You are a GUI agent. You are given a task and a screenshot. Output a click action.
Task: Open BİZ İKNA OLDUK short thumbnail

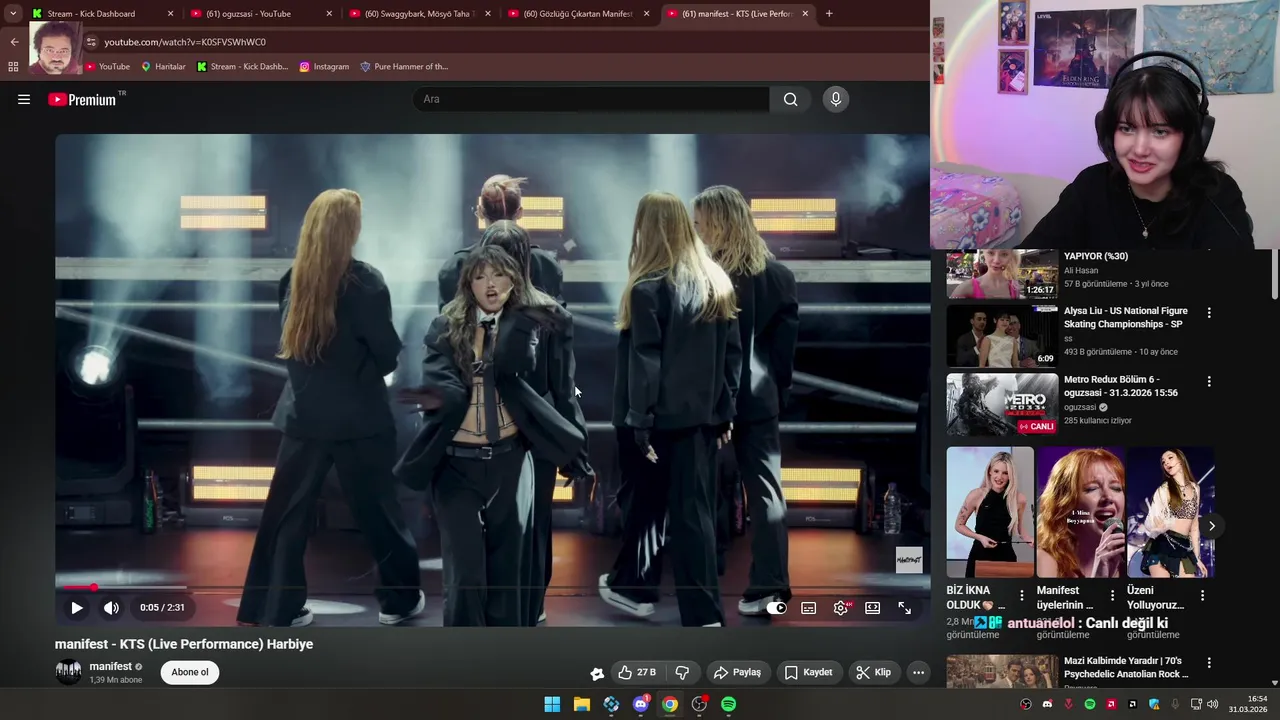pyautogui.click(x=990, y=512)
